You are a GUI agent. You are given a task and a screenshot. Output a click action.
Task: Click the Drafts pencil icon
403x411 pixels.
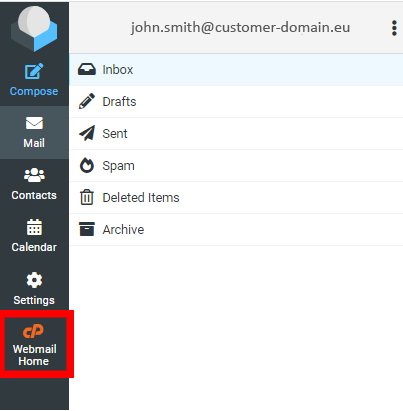(x=87, y=101)
